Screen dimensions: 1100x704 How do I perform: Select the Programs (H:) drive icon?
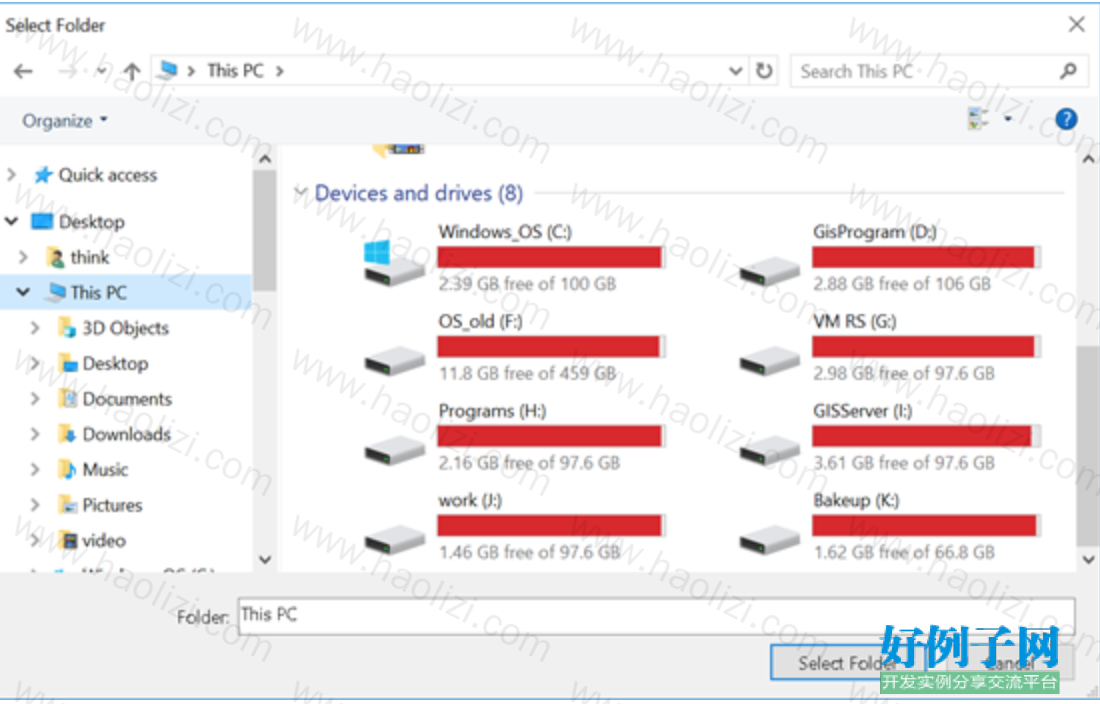pos(394,449)
